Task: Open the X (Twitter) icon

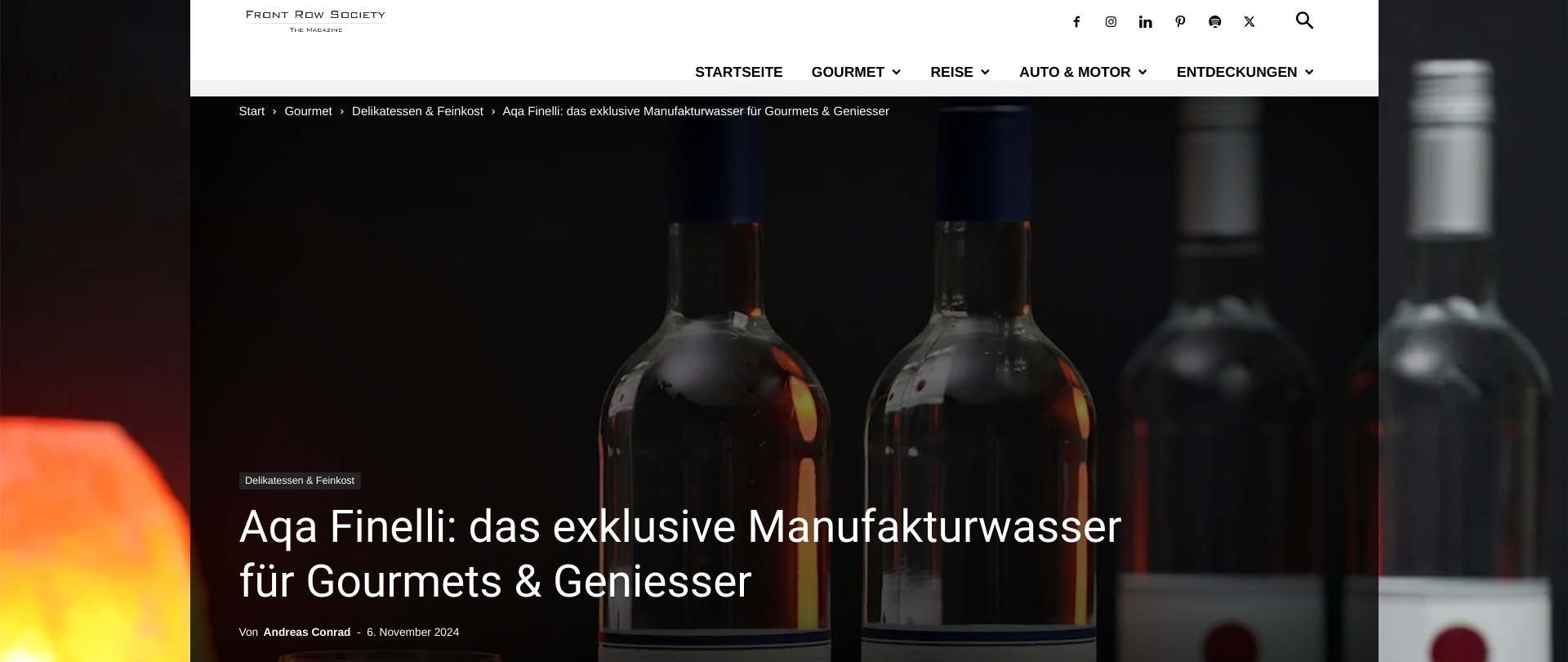Action: [x=1249, y=22]
